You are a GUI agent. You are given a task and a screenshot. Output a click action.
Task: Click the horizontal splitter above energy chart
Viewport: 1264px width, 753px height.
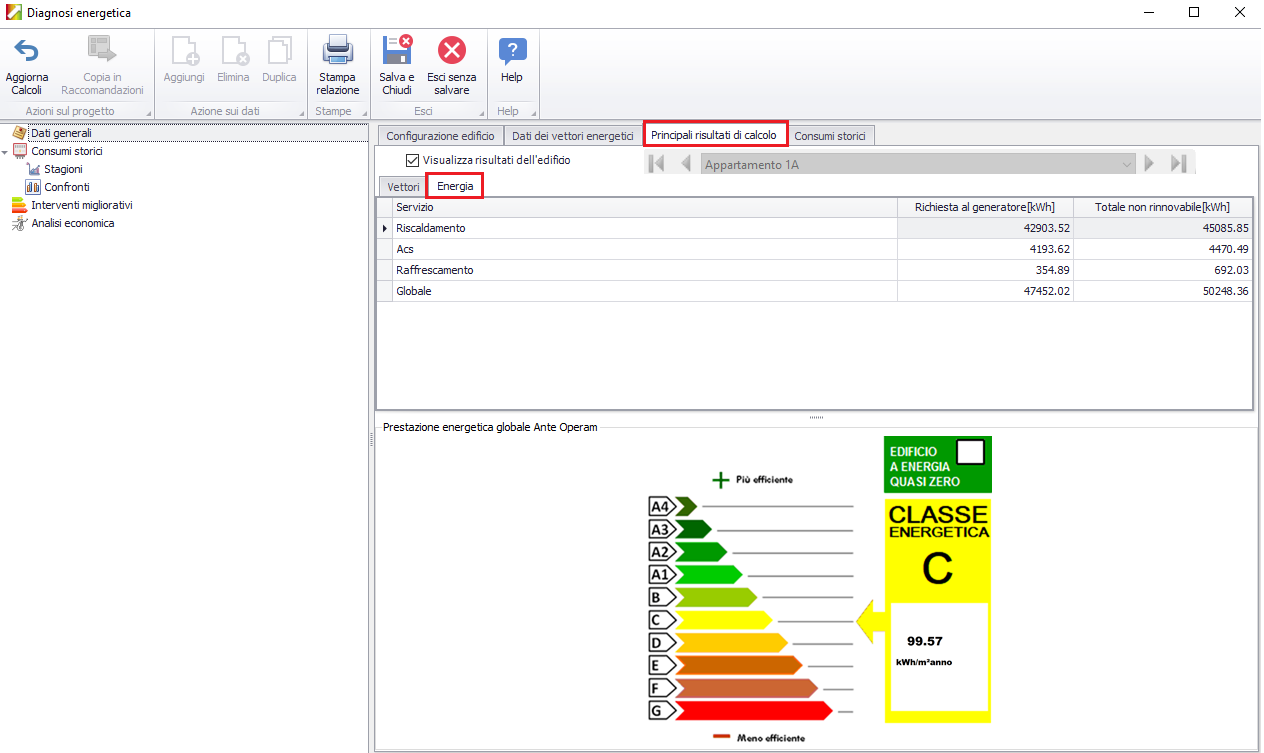click(x=815, y=417)
